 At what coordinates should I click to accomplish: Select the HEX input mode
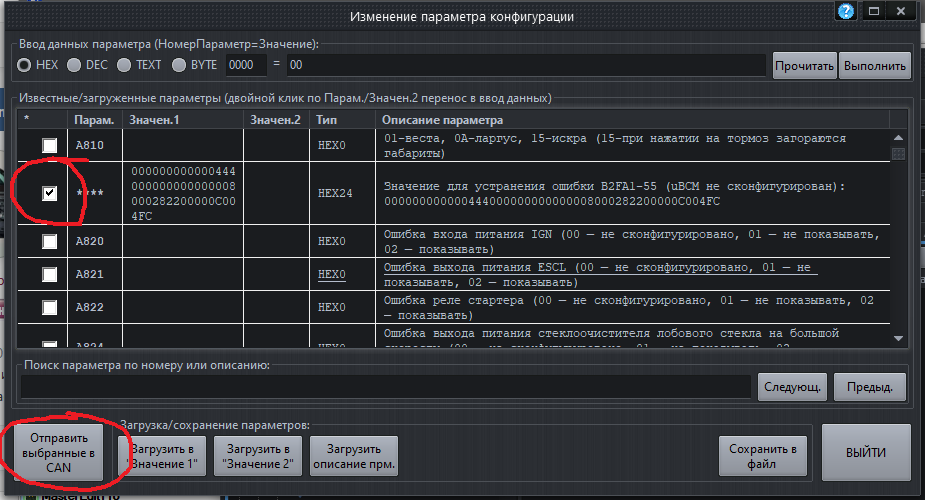point(24,65)
